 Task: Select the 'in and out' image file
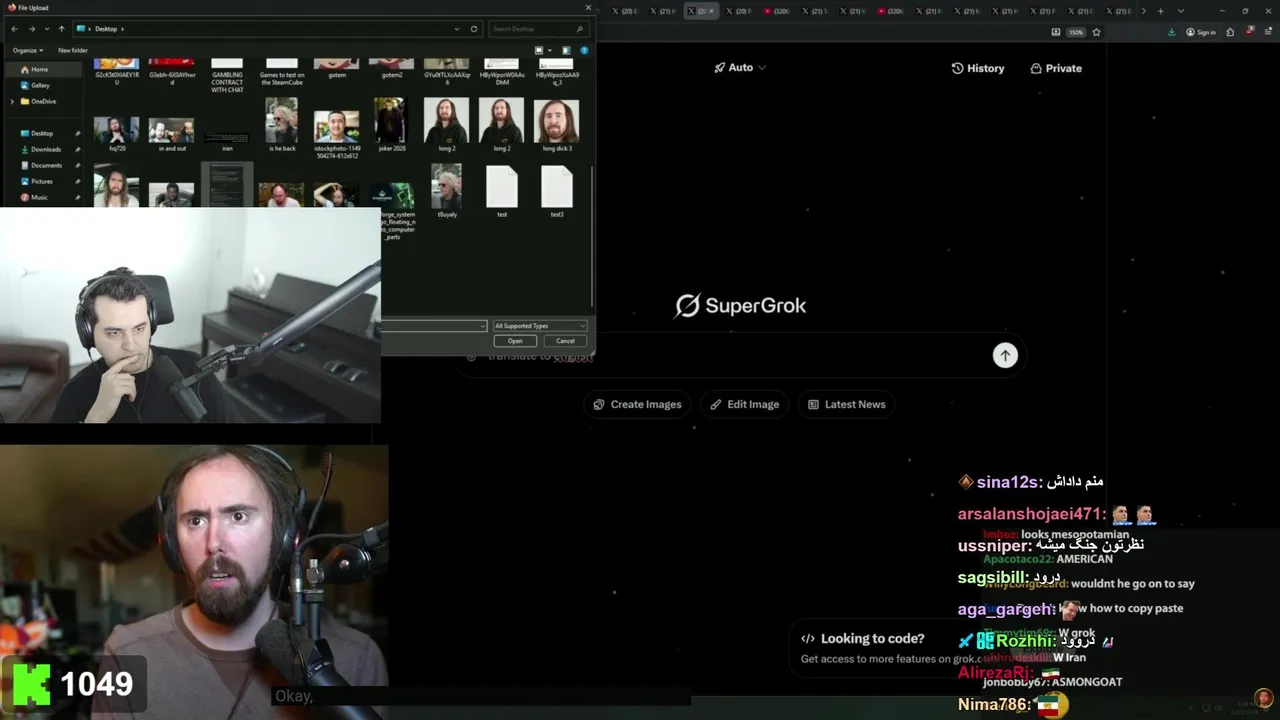172,133
